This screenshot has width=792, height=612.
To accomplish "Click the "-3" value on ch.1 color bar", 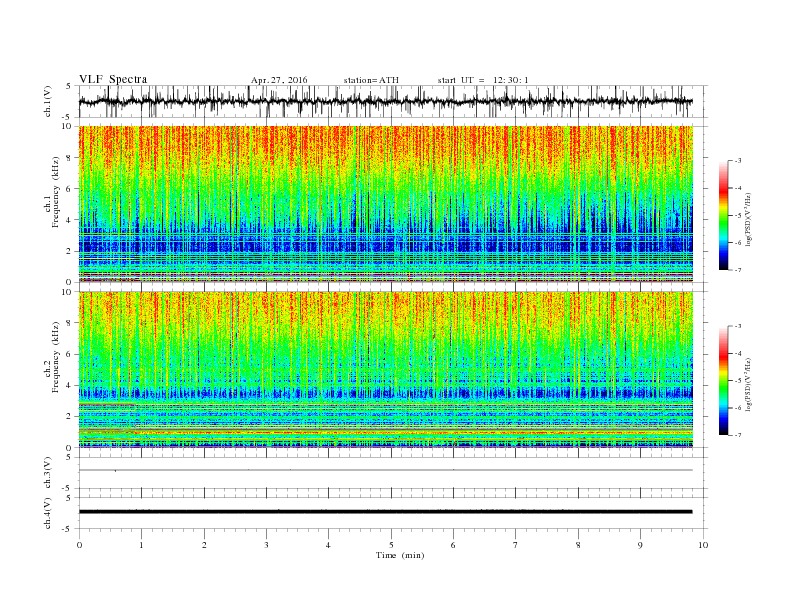I will click(737, 161).
